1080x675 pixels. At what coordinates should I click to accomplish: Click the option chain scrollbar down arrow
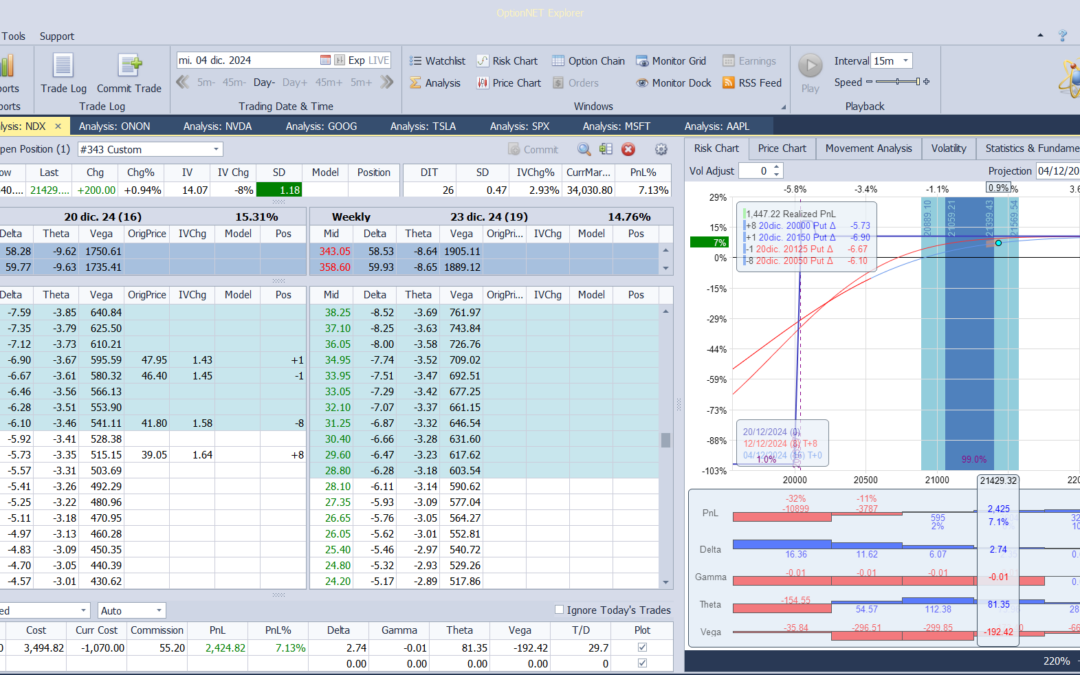pyautogui.click(x=665, y=583)
